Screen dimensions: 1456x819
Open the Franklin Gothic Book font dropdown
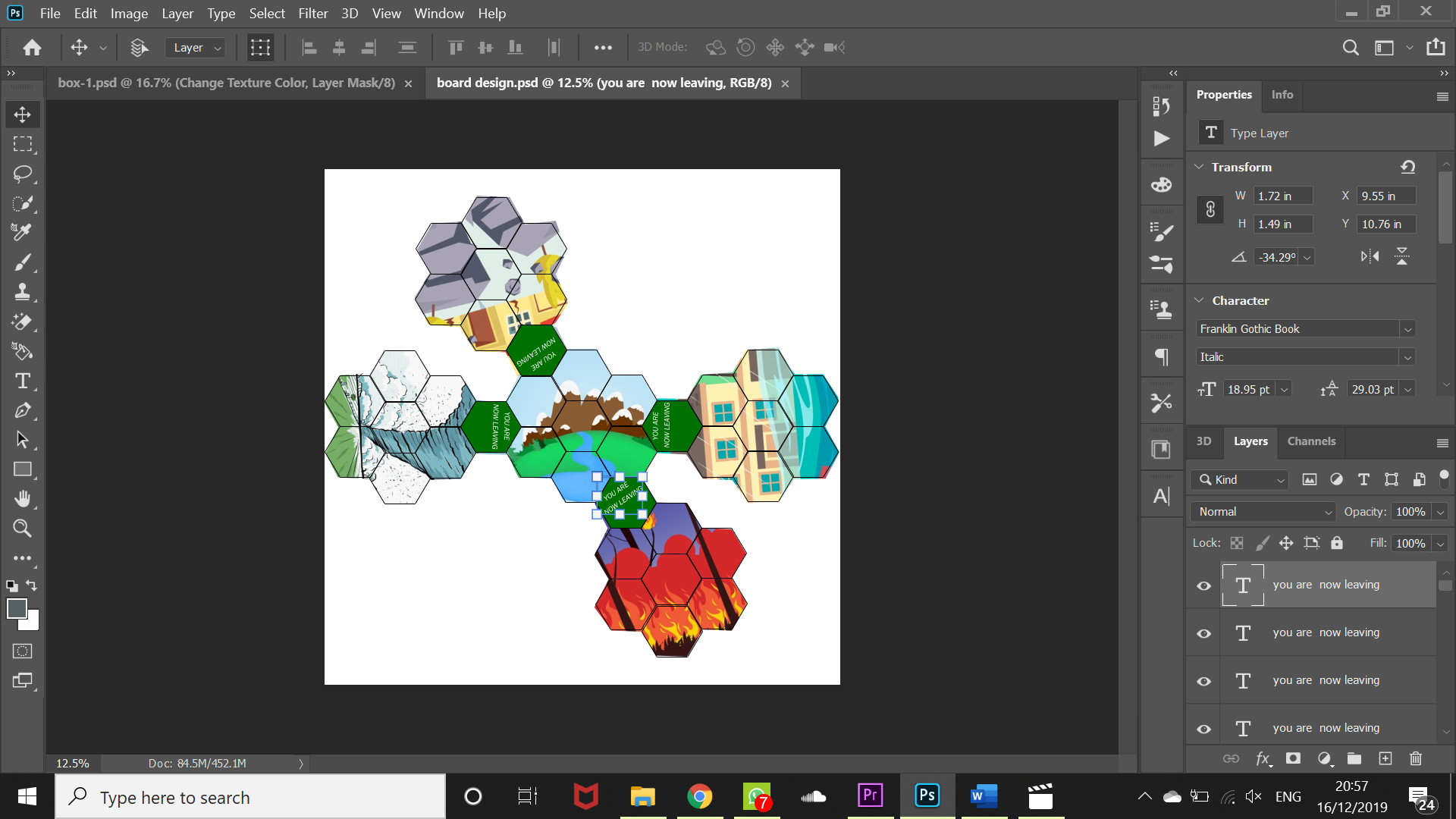(x=1407, y=329)
